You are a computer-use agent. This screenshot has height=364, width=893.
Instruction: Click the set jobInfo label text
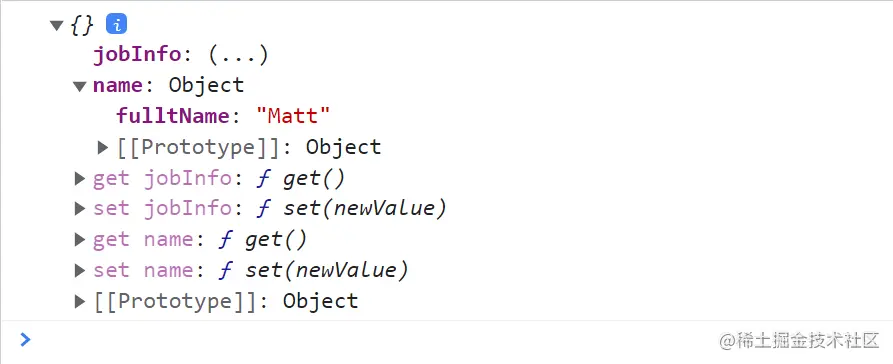coord(162,209)
